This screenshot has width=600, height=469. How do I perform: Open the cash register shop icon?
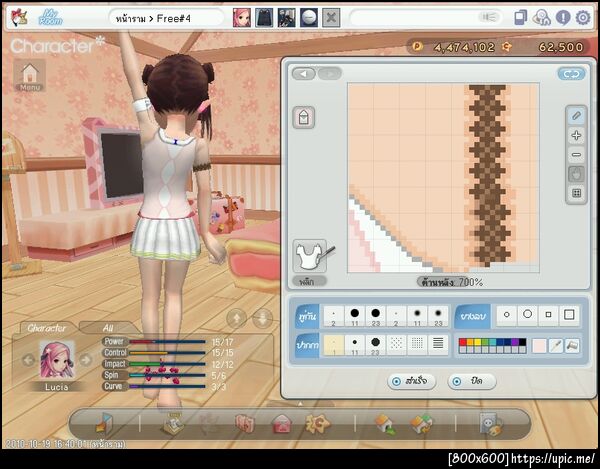(x=173, y=424)
